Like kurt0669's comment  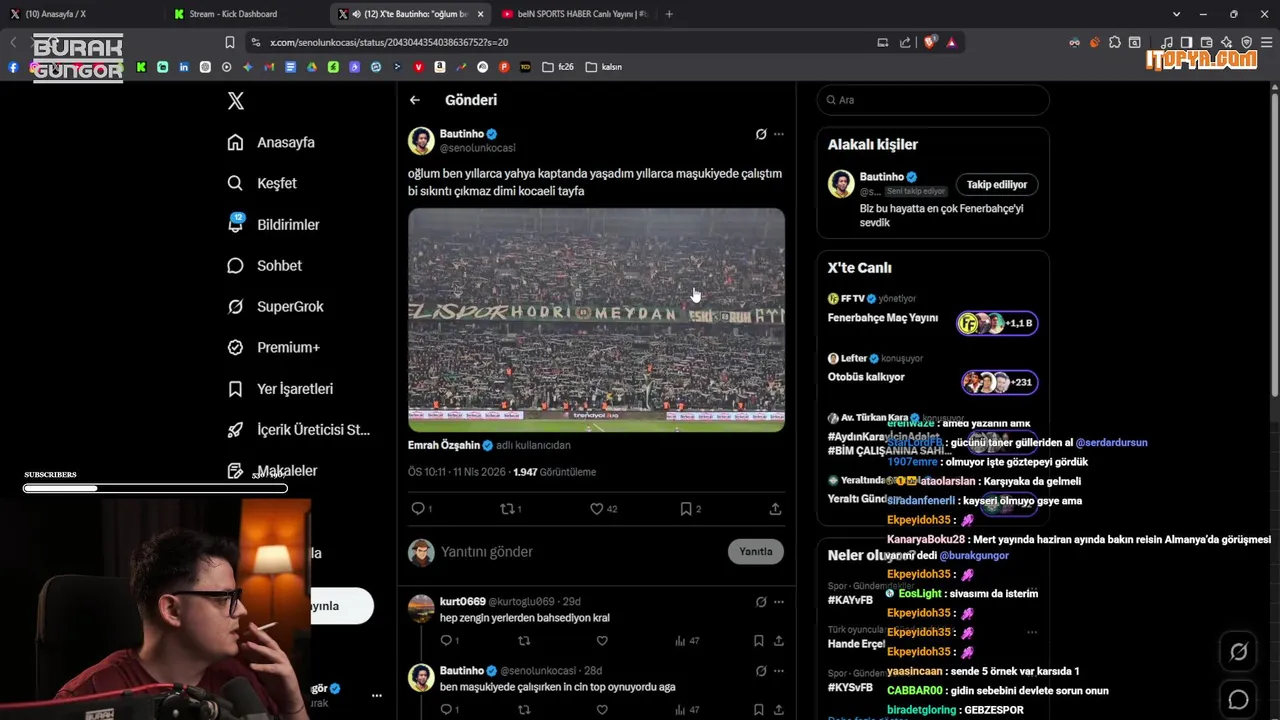point(602,641)
